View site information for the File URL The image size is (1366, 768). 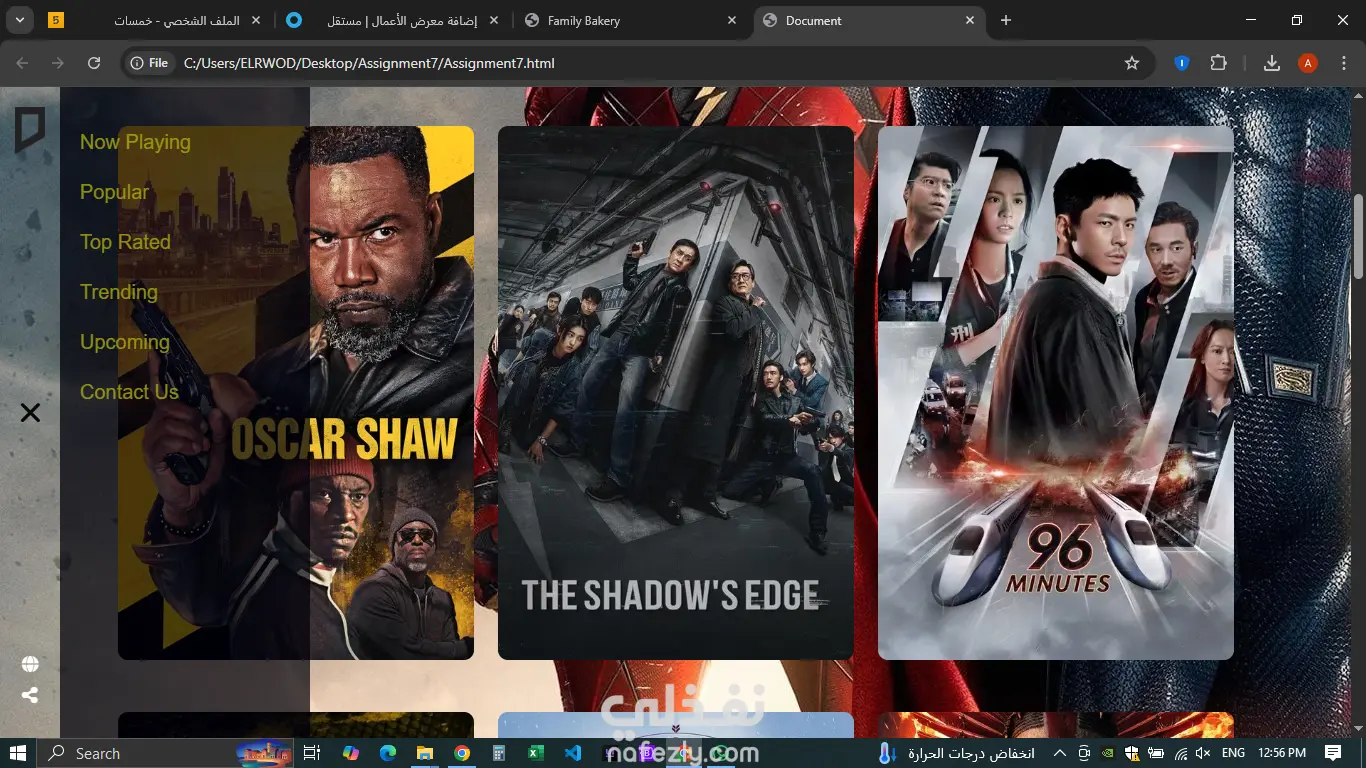149,63
